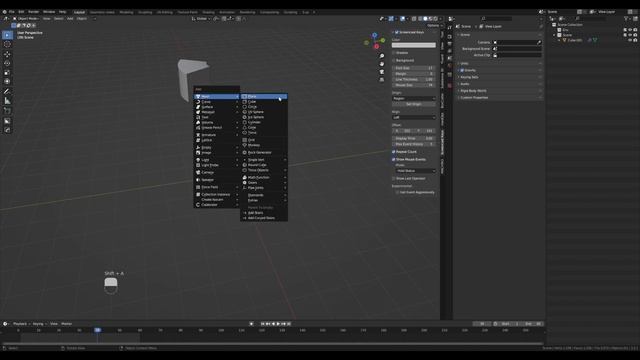Click the jump to start playback button
640x360 pixels.
(263, 324)
